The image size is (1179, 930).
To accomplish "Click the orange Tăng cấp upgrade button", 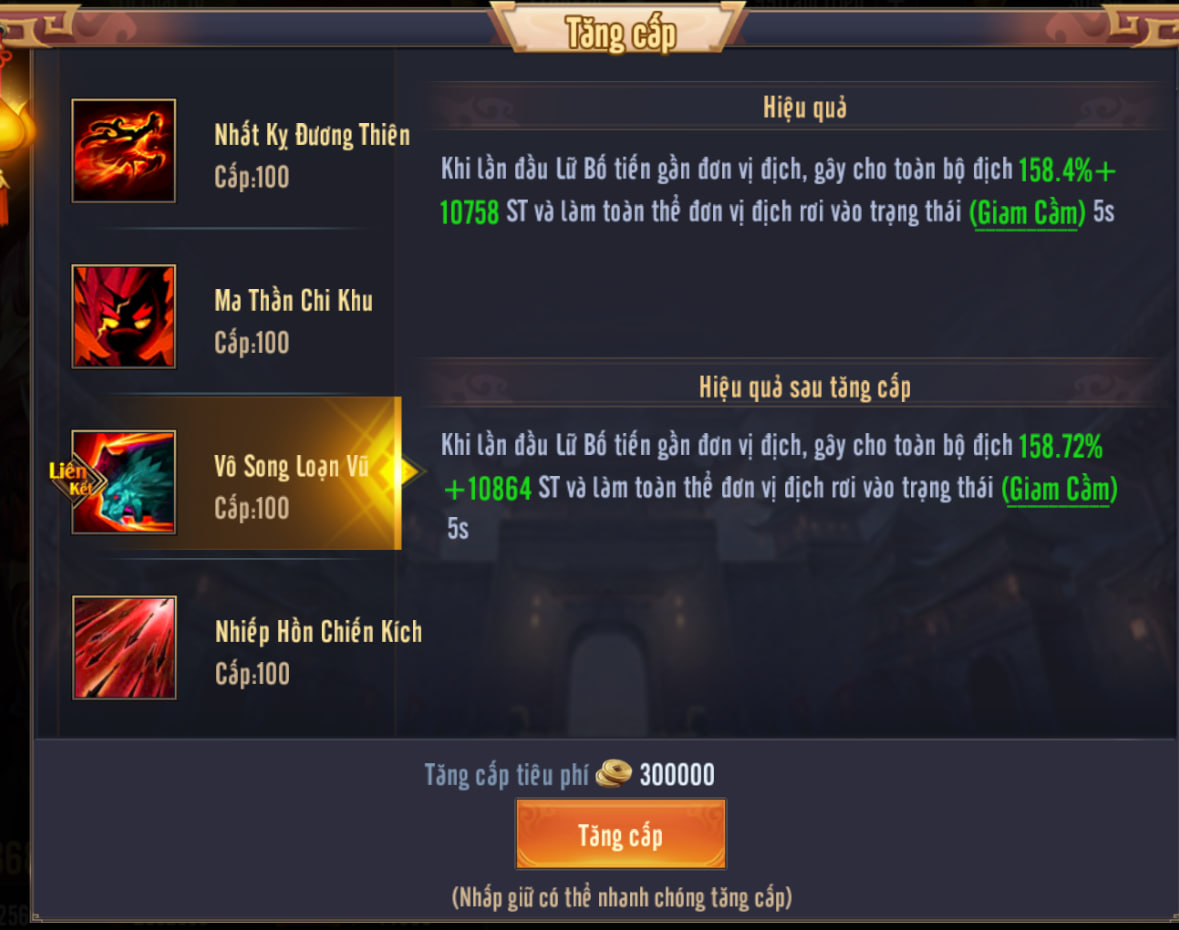I will (620, 835).
